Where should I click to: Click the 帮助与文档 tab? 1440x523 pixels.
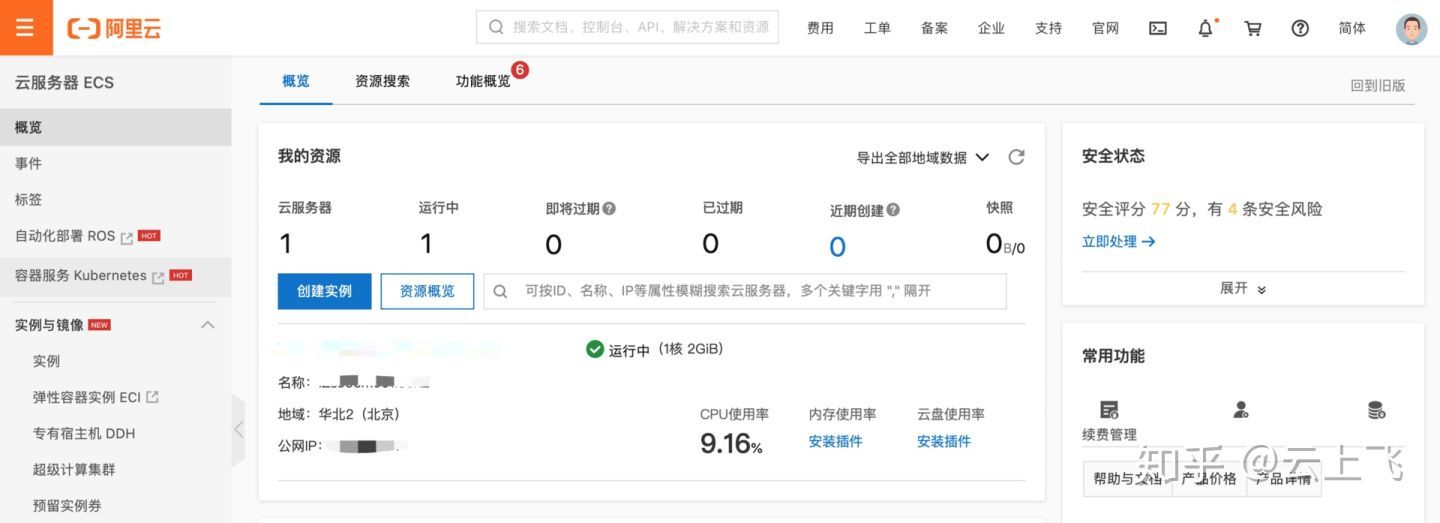coord(1128,479)
